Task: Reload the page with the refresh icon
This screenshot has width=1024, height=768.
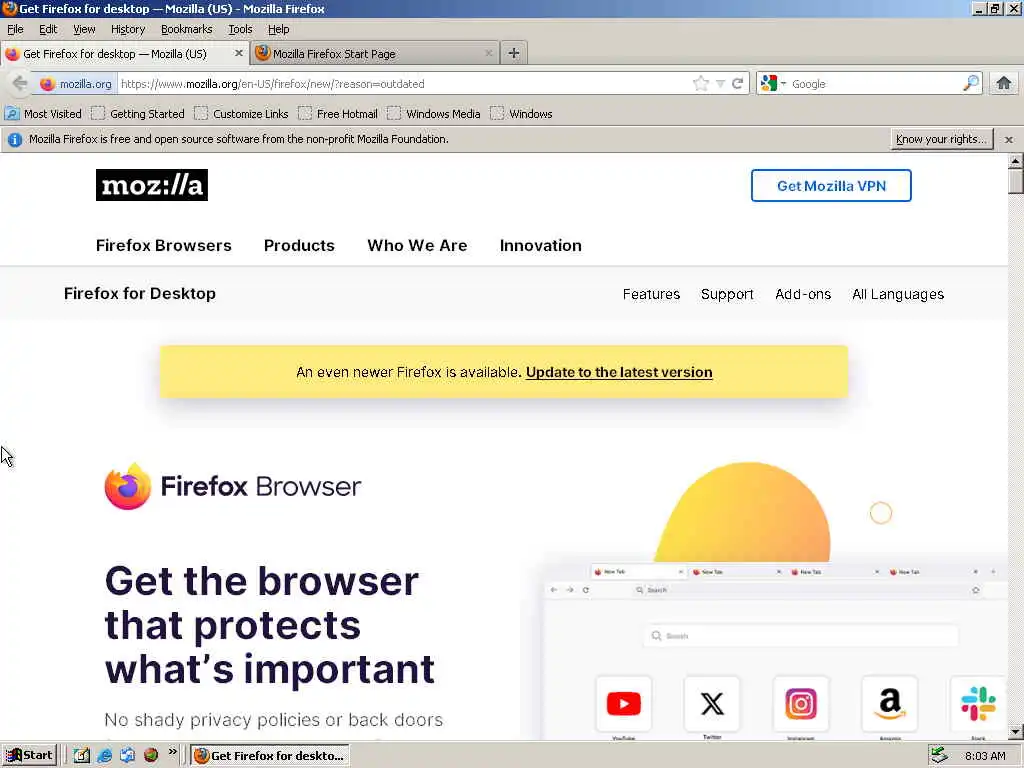Action: point(738,84)
